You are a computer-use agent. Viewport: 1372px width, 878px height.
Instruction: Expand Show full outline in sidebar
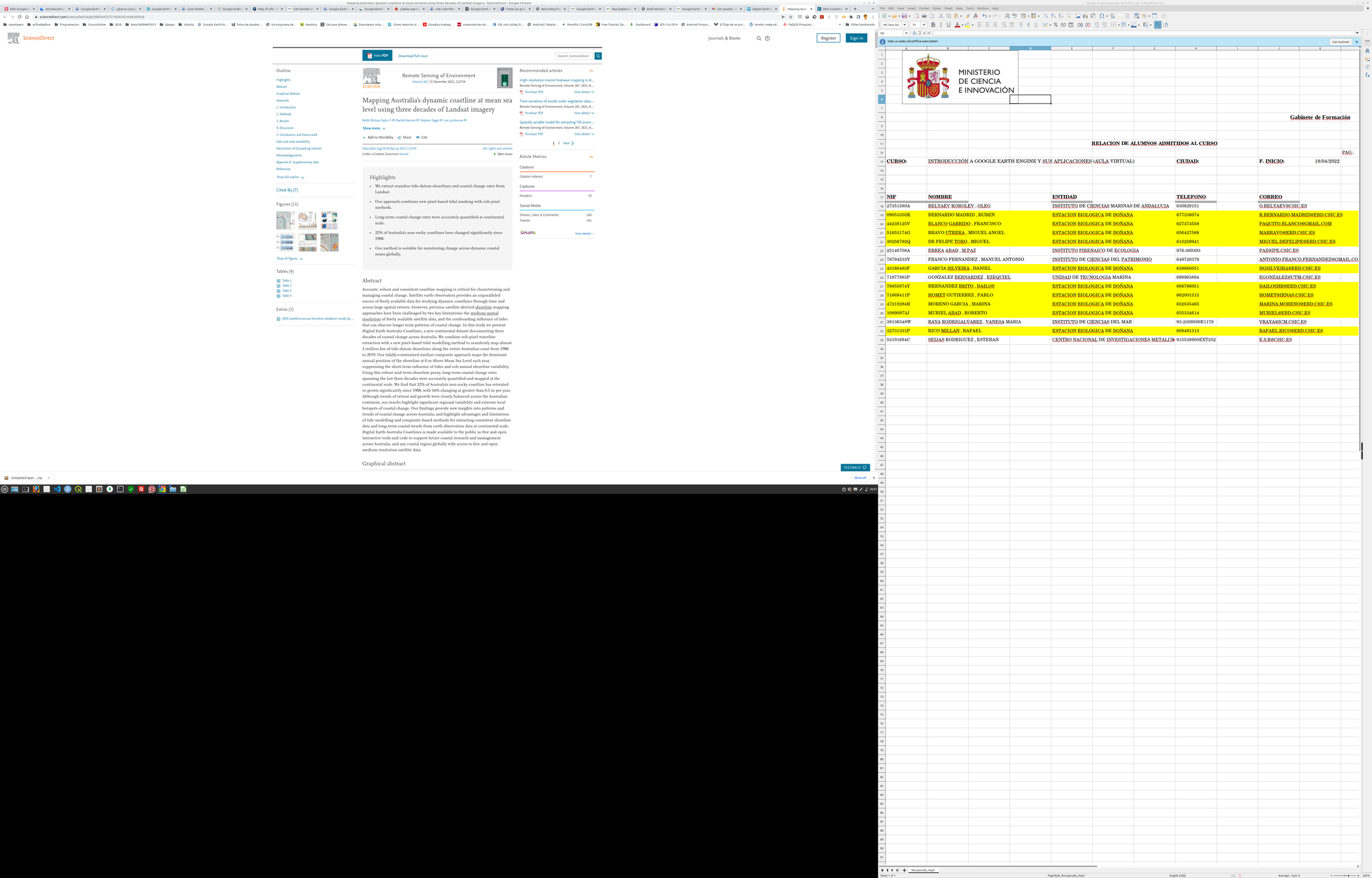[289, 177]
